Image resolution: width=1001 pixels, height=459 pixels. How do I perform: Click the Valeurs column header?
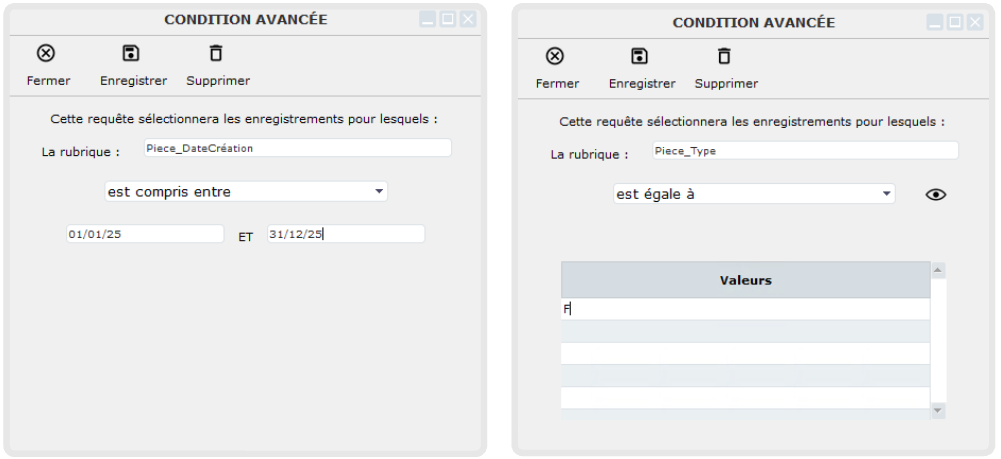tap(745, 281)
